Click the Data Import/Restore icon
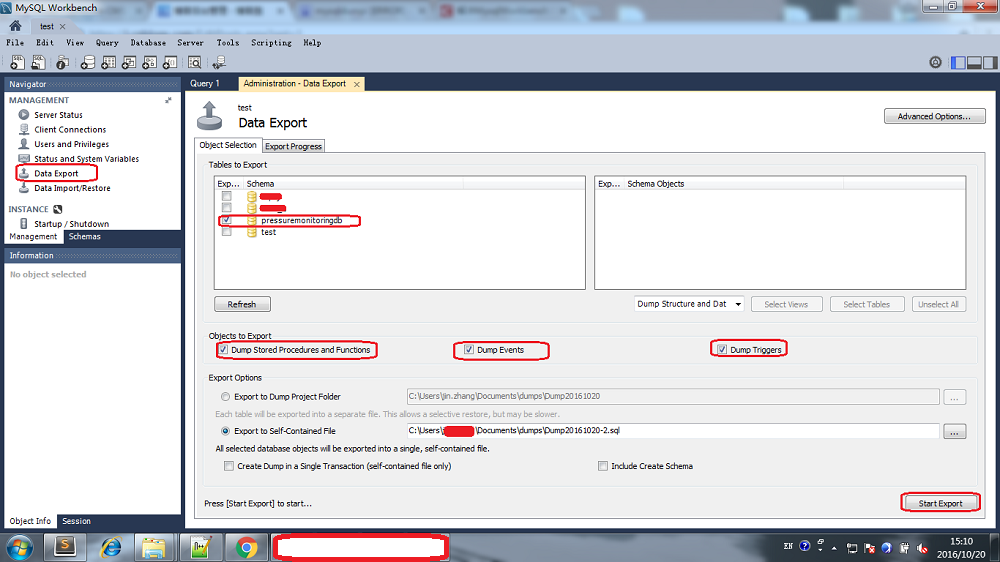Image resolution: width=1000 pixels, height=562 pixels. (24, 188)
